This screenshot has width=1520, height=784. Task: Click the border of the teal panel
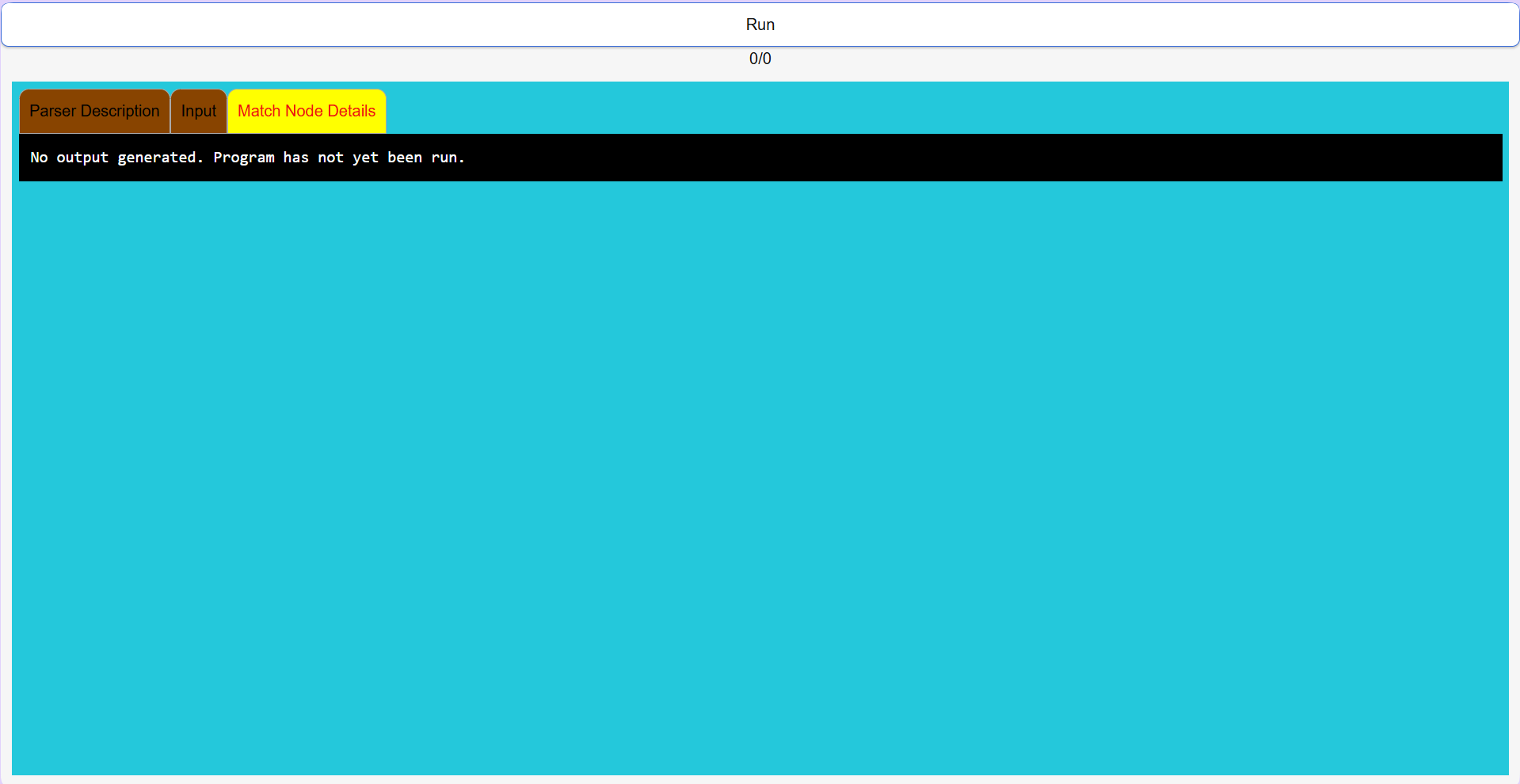(760, 770)
